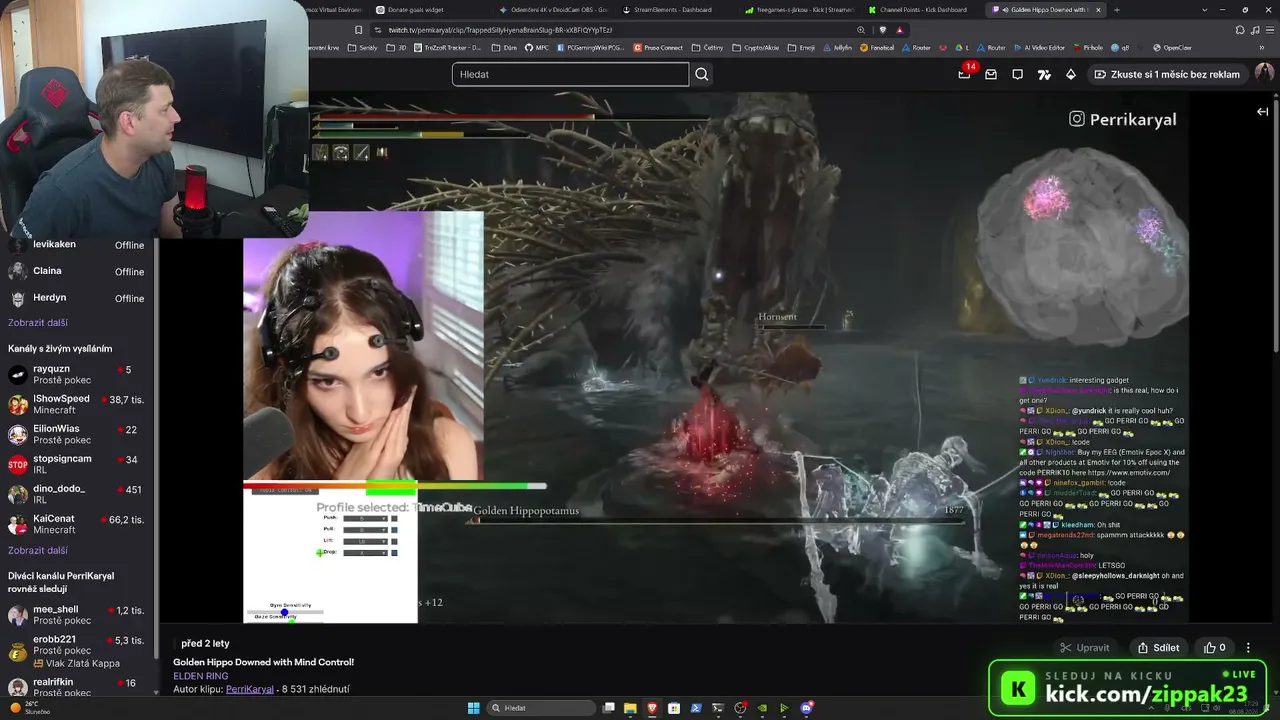The width and height of the screenshot is (1280, 720).
Task: Open mee_shell channel in the sidebar
Action: click(78, 615)
